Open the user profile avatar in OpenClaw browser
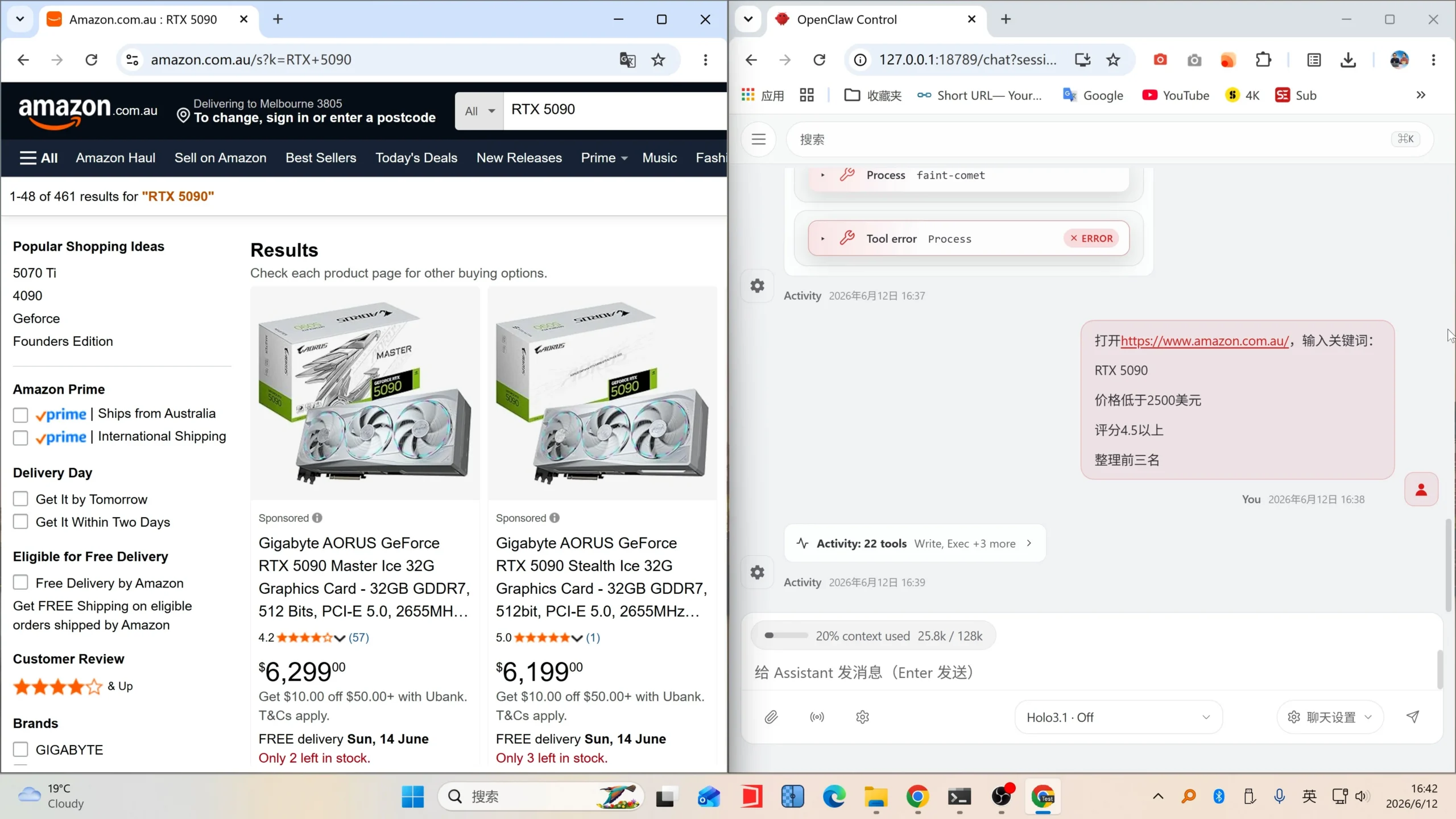The height and width of the screenshot is (819, 1456). pos(1399,60)
